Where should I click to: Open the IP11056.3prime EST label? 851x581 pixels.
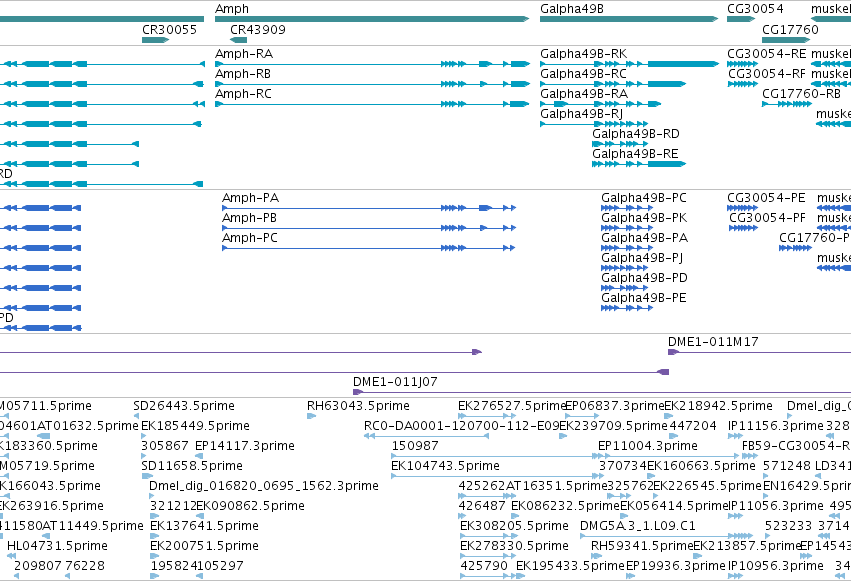[776, 506]
